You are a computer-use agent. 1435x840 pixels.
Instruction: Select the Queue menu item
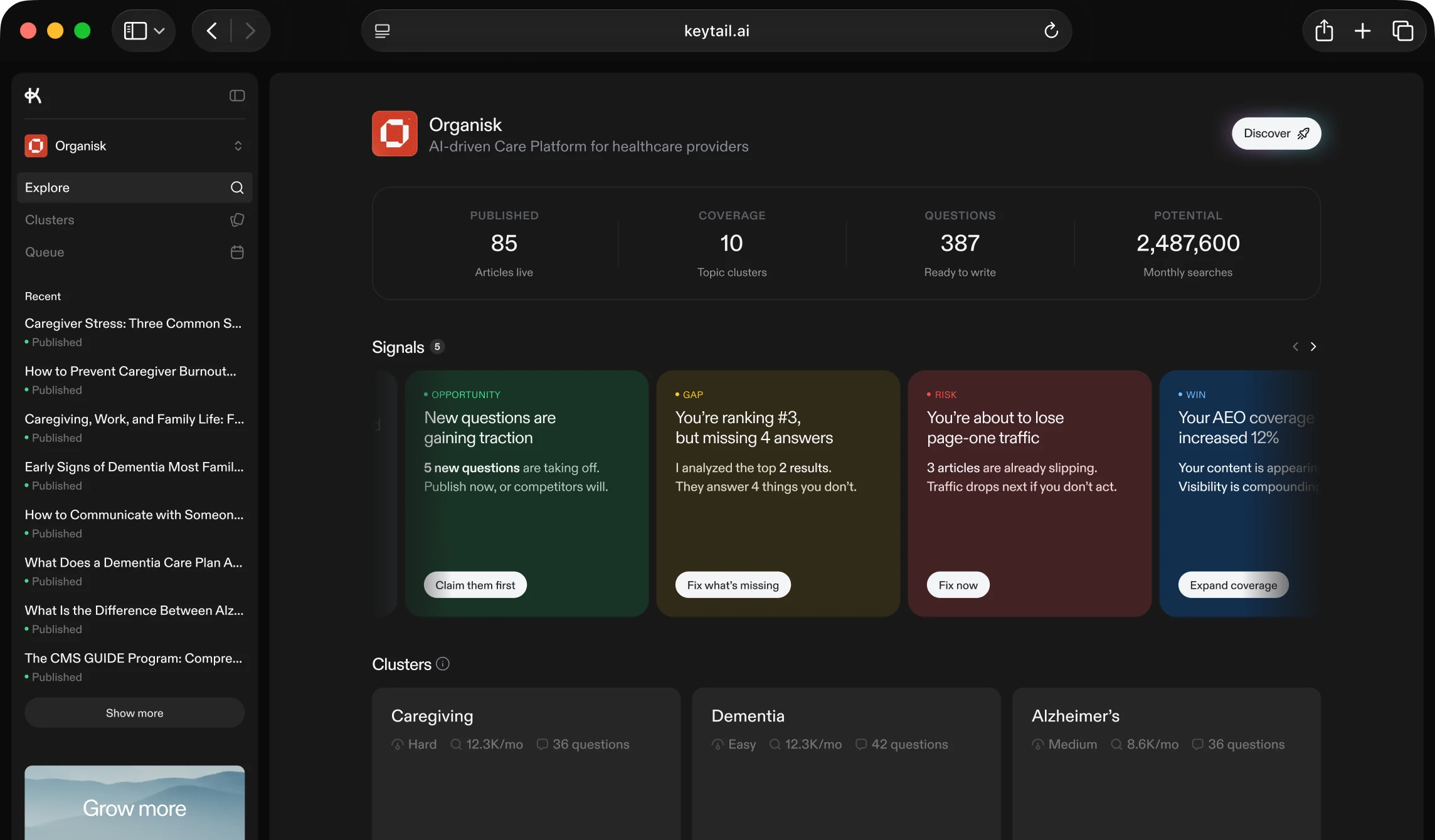click(x=134, y=252)
